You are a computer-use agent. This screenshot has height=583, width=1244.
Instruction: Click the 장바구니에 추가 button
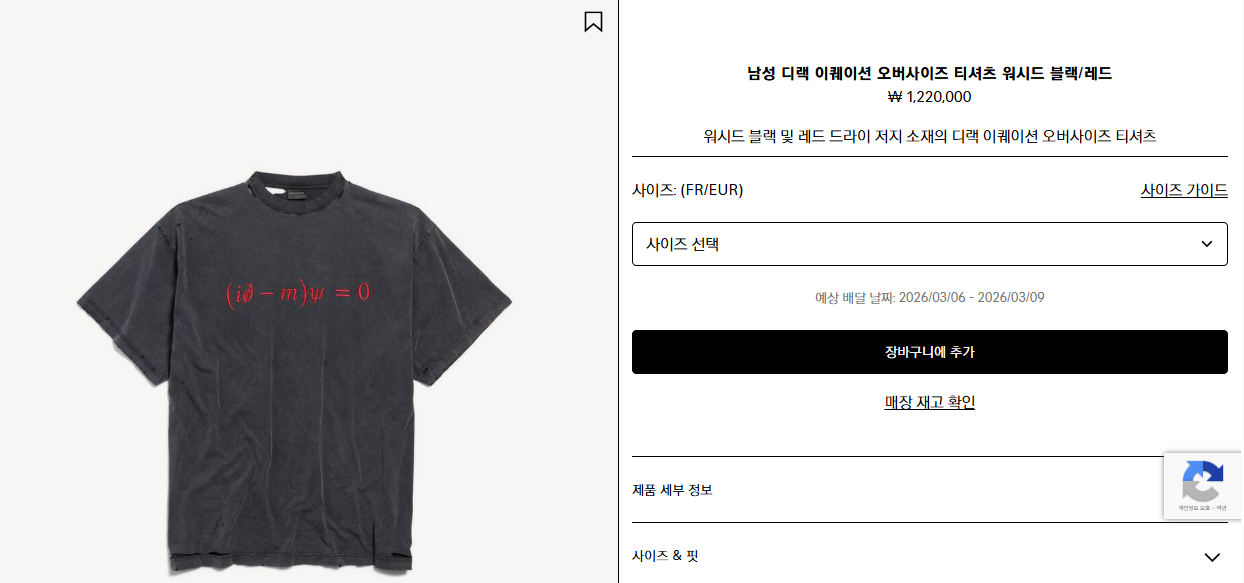tap(929, 352)
